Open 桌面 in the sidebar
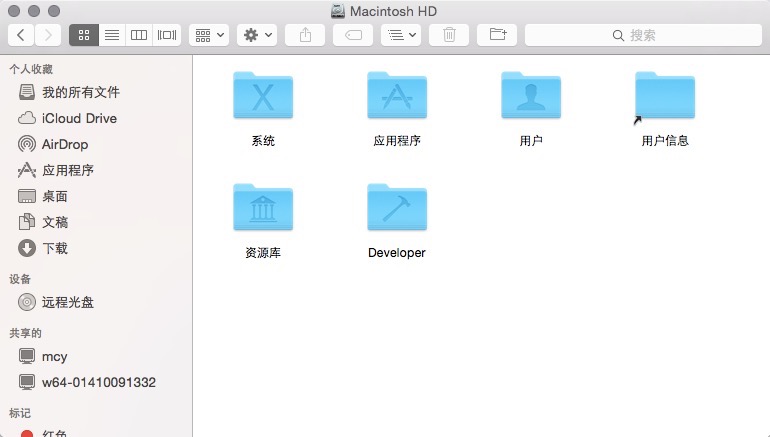770x437 pixels. tap(96, 196)
